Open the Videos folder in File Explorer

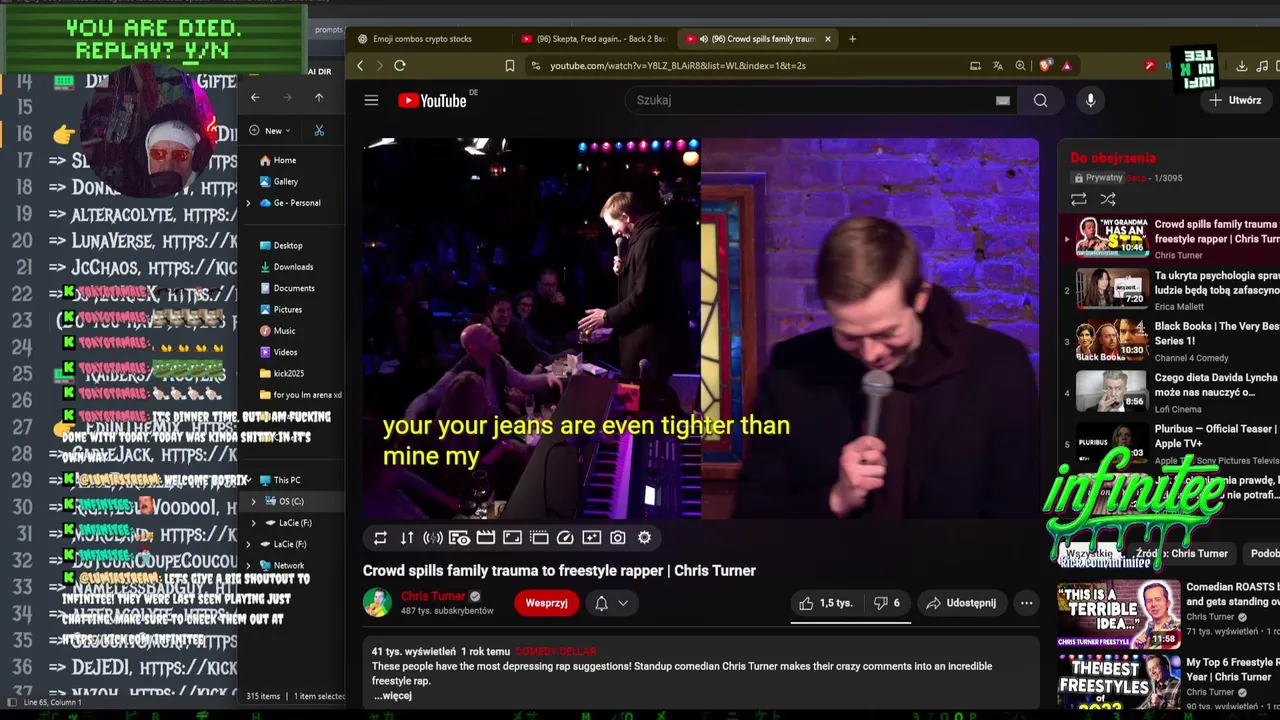[278, 352]
